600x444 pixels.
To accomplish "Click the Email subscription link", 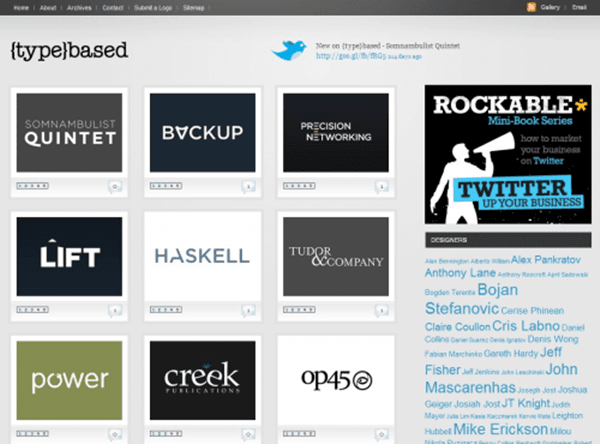I will click(579, 7).
